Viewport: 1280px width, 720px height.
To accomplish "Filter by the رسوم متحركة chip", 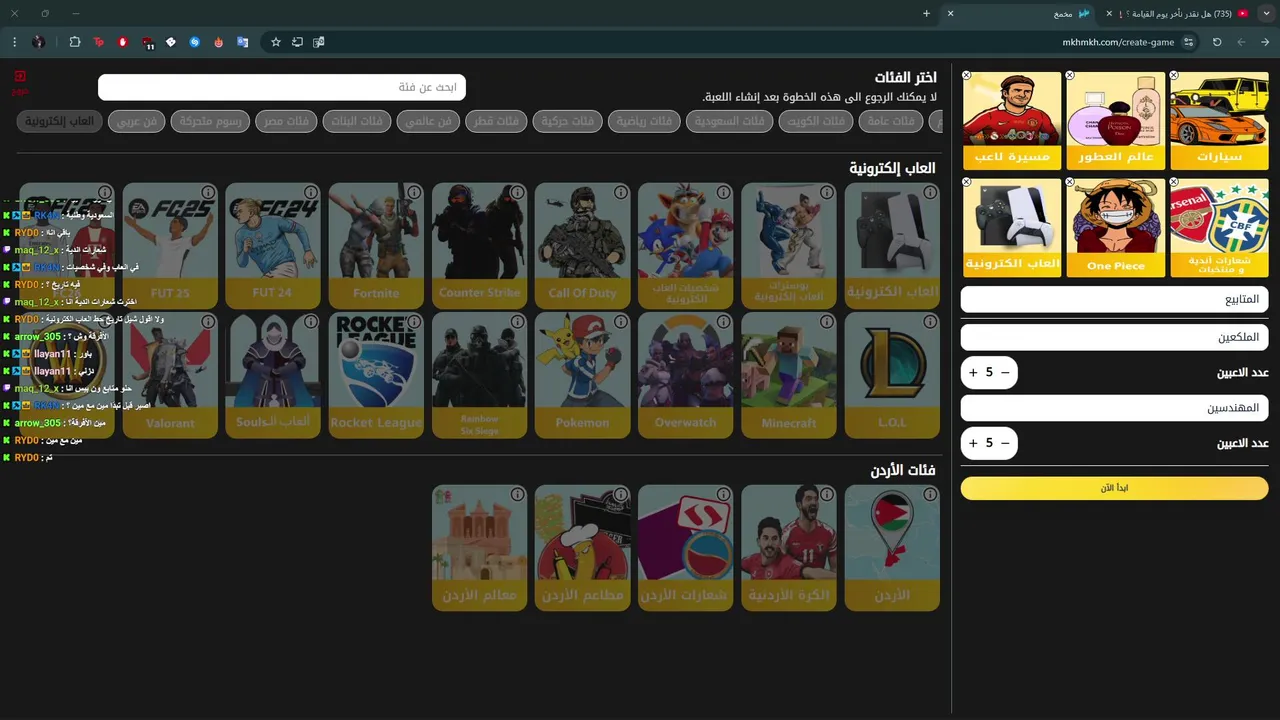I will [210, 121].
